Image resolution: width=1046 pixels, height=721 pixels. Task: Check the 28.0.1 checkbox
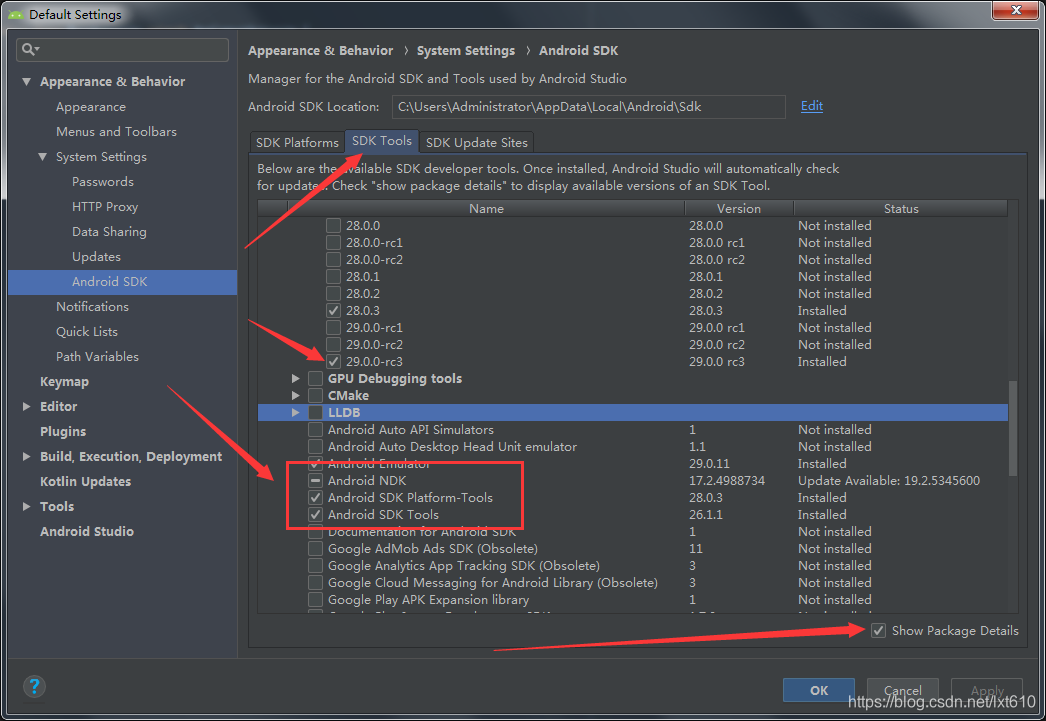(334, 277)
